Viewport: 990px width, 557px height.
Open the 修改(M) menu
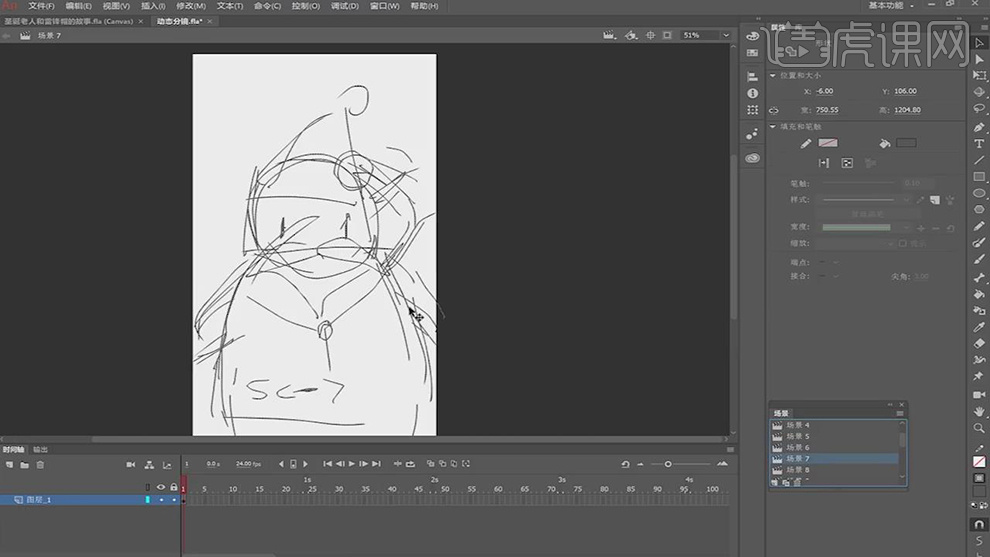tap(191, 6)
